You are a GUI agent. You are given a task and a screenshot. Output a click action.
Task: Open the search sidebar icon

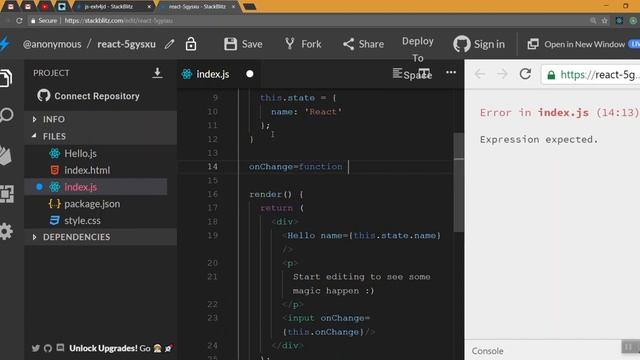[x=7, y=115]
